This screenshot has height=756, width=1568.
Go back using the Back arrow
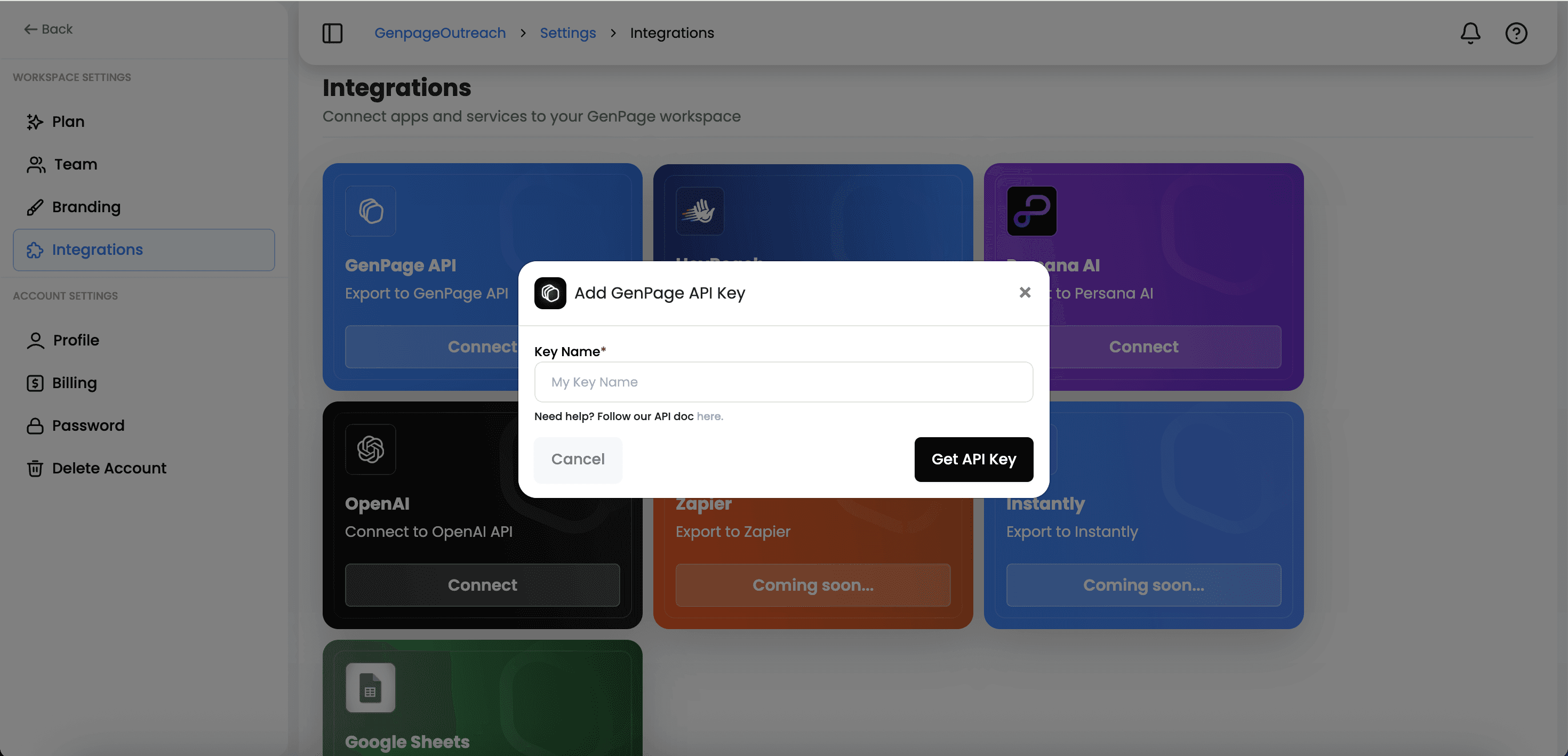pos(48,29)
